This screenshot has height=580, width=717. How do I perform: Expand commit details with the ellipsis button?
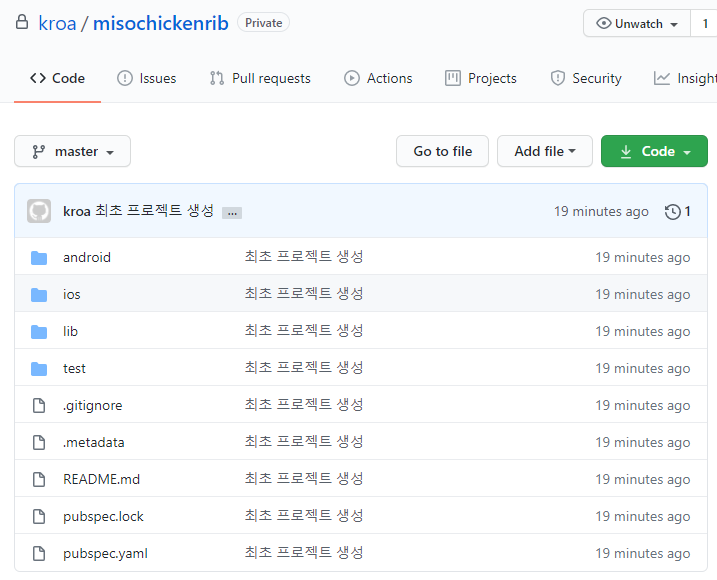(x=232, y=213)
